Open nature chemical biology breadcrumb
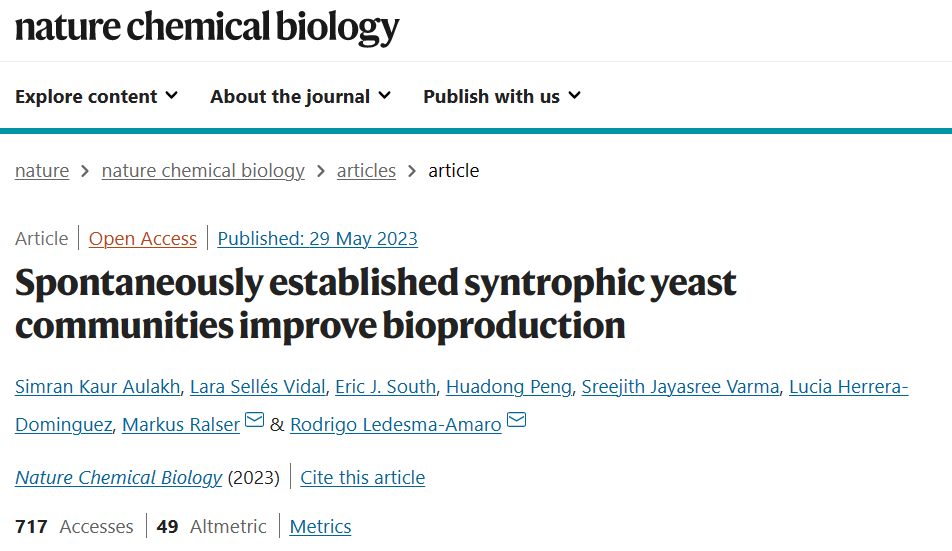Screen dimensions: 952x551 coord(203,171)
